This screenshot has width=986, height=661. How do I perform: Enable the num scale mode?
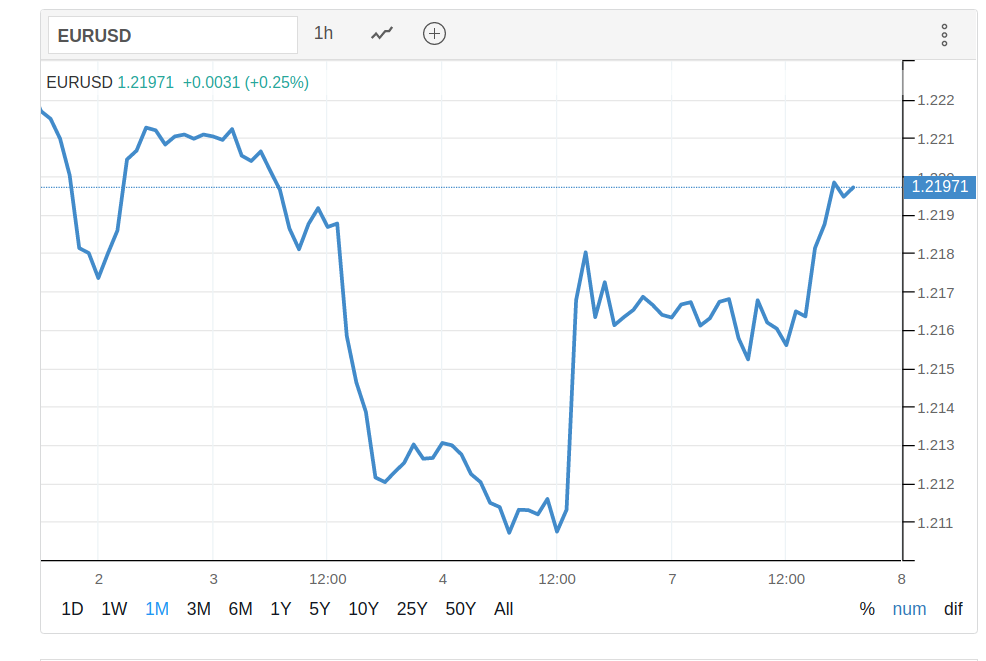(x=909, y=609)
